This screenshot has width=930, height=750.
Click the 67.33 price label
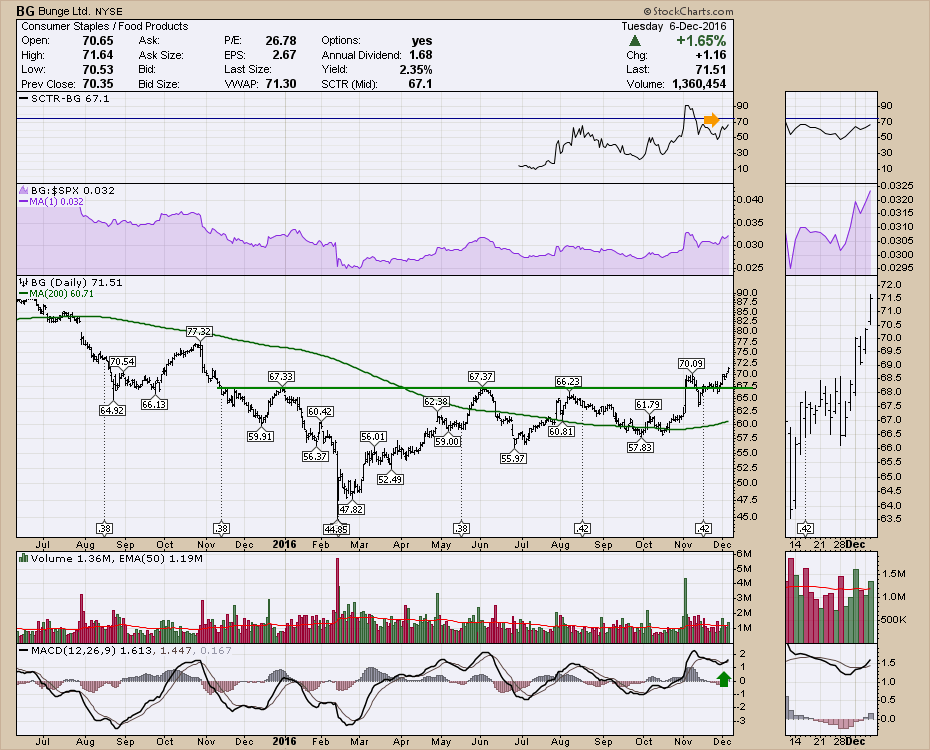click(x=281, y=376)
